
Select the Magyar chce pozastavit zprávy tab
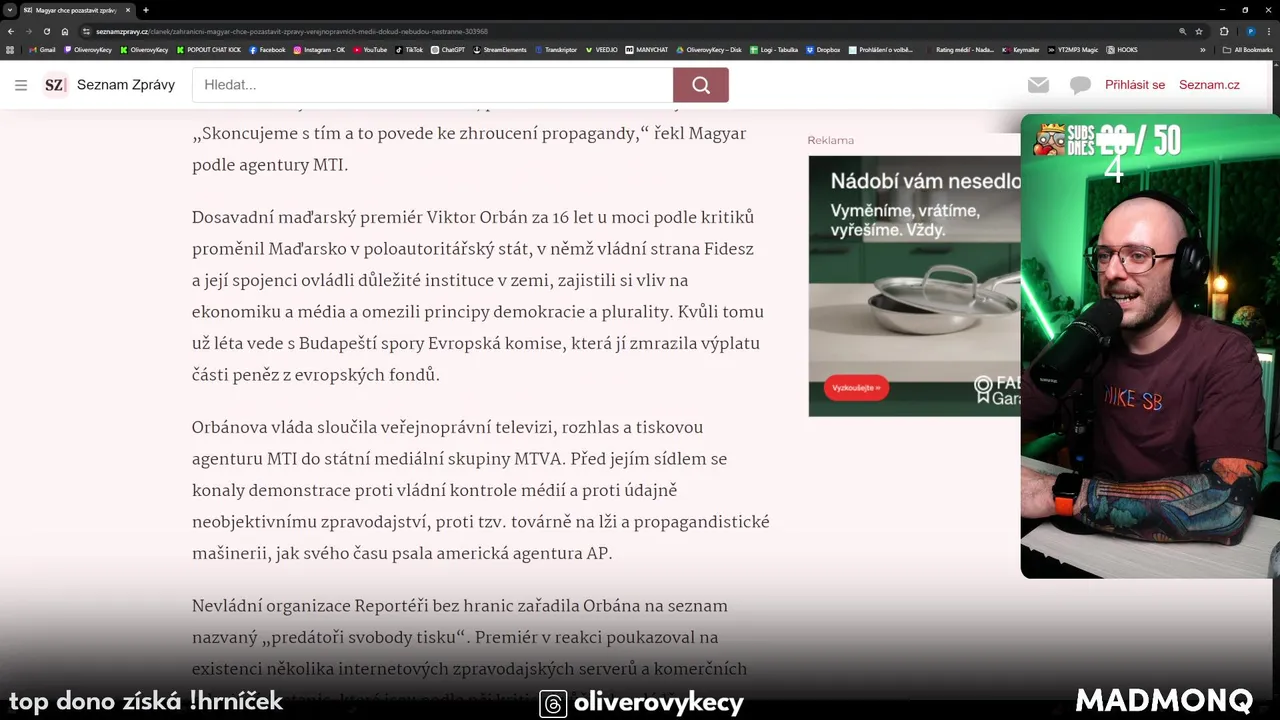76,10
